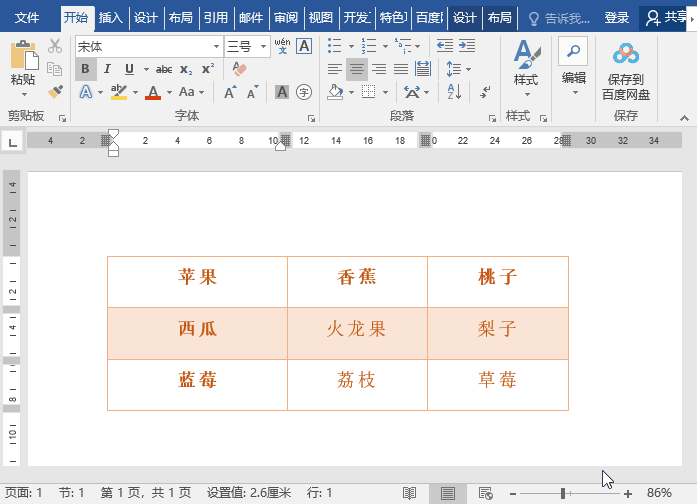The image size is (697, 504).
Task: Switch to the 引用 References tab
Action: coord(216,18)
